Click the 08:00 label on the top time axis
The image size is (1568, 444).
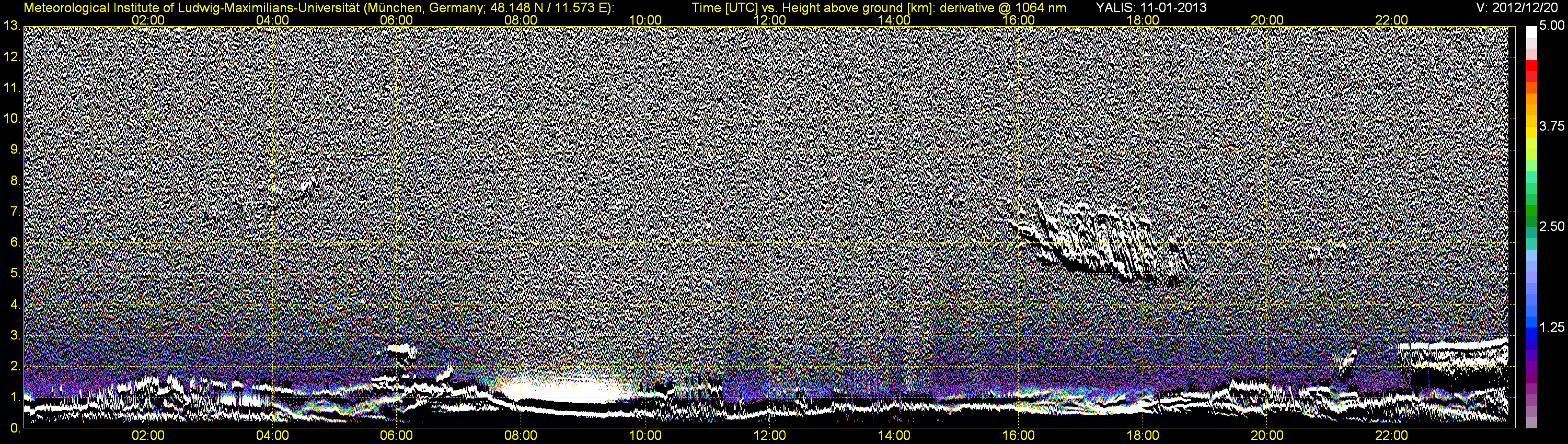(x=521, y=20)
